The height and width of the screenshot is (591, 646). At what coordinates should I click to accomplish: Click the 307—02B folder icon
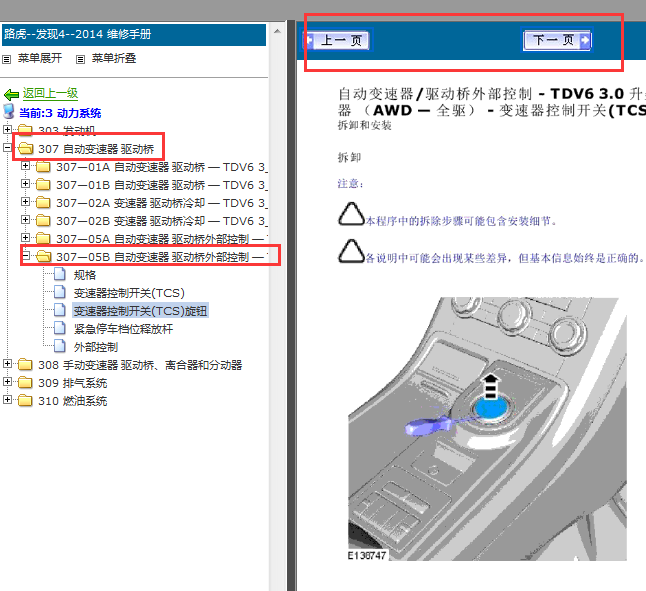pos(43,220)
